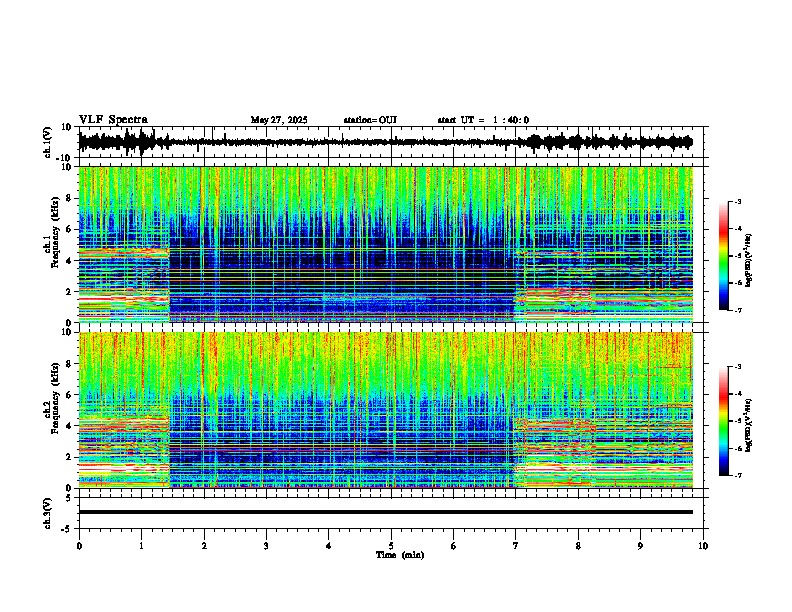Click the '-7' tick on ch.1 color bar
Image resolution: width=792 pixels, height=612 pixels.
point(738,310)
